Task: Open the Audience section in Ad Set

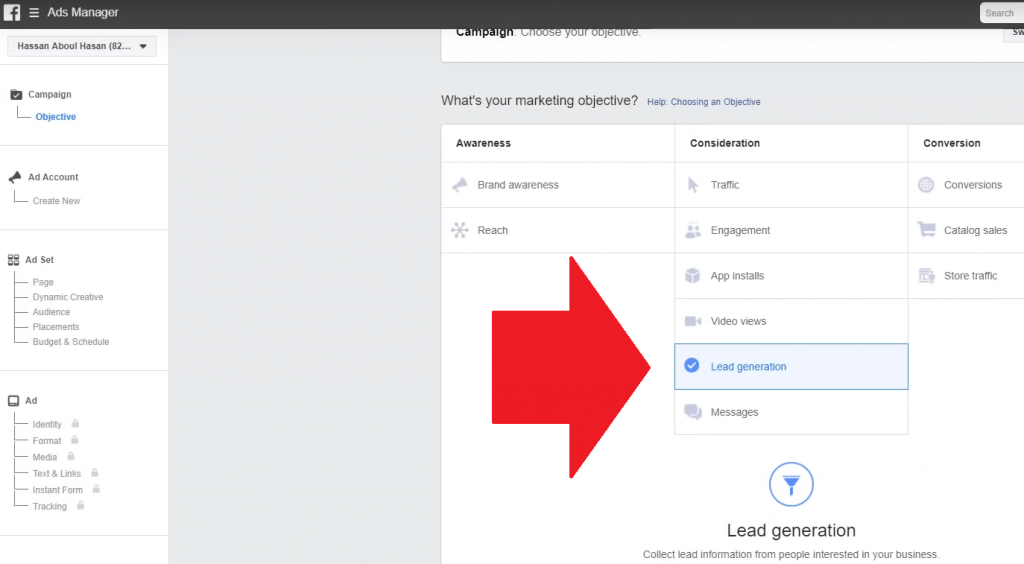Action: pyautogui.click(x=51, y=312)
